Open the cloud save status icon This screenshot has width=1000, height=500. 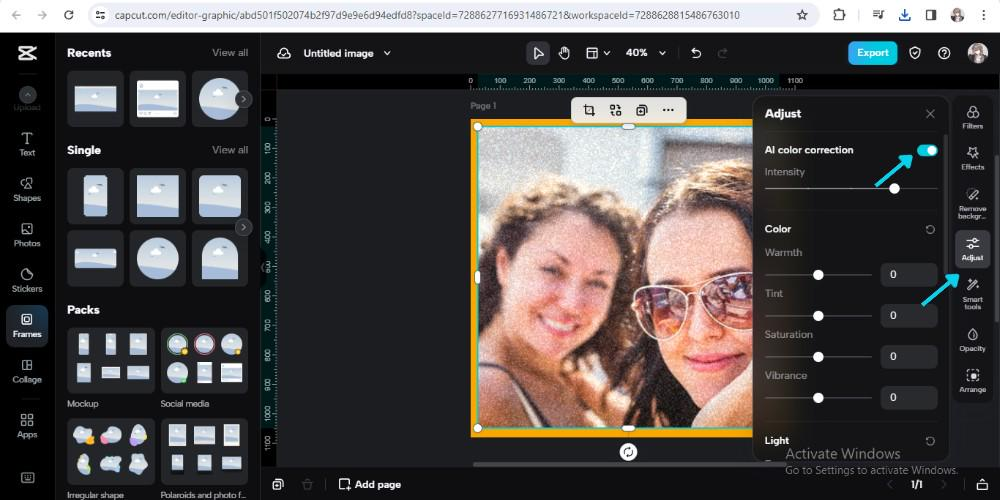point(284,53)
